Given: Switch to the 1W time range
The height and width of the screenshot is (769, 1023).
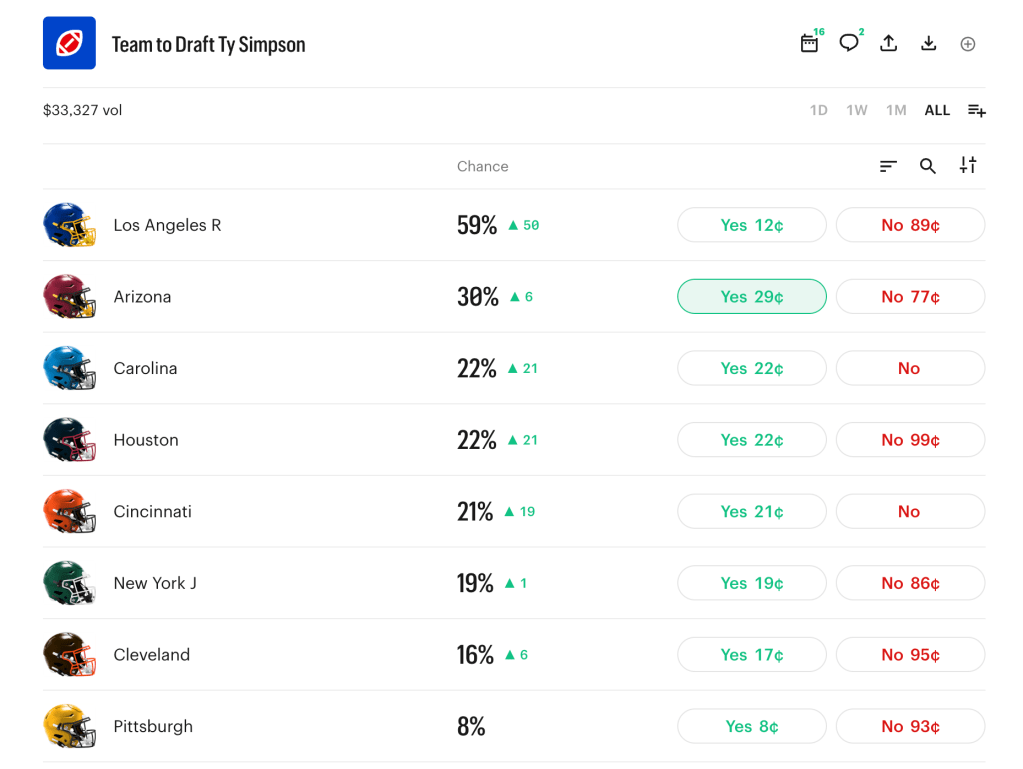Looking at the screenshot, I should [857, 110].
